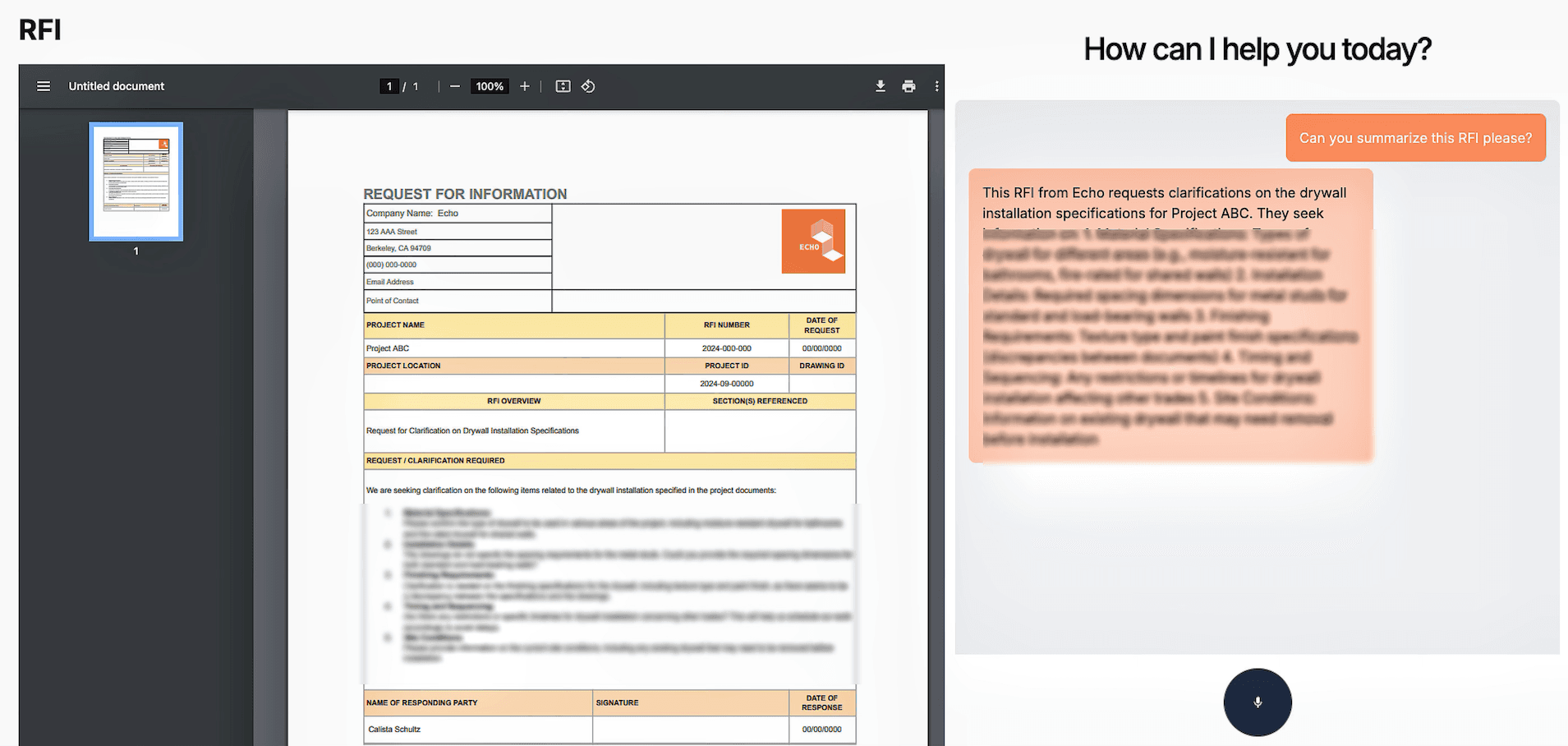Screen dimensions: 1568x746
Task: Click the 'RFI NUMBER' header cell
Action: coord(727,325)
